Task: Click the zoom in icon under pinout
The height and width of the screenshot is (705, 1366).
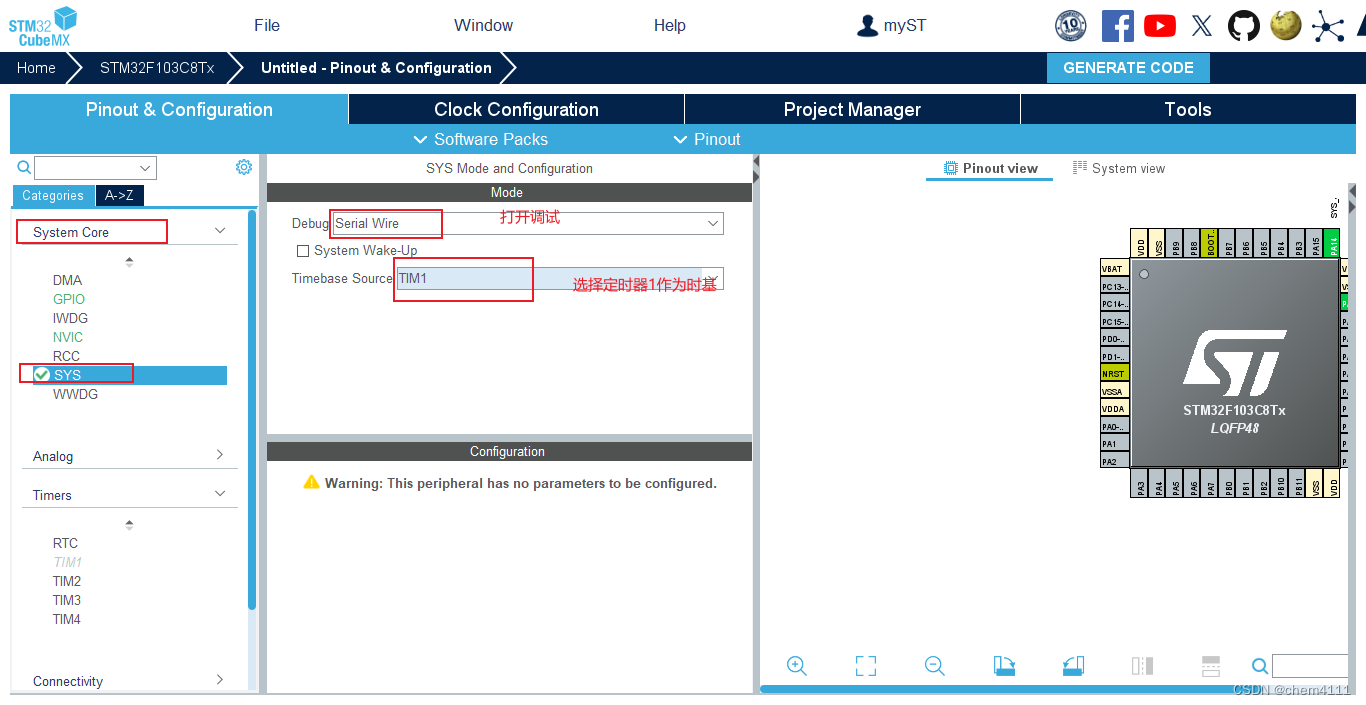Action: point(797,666)
